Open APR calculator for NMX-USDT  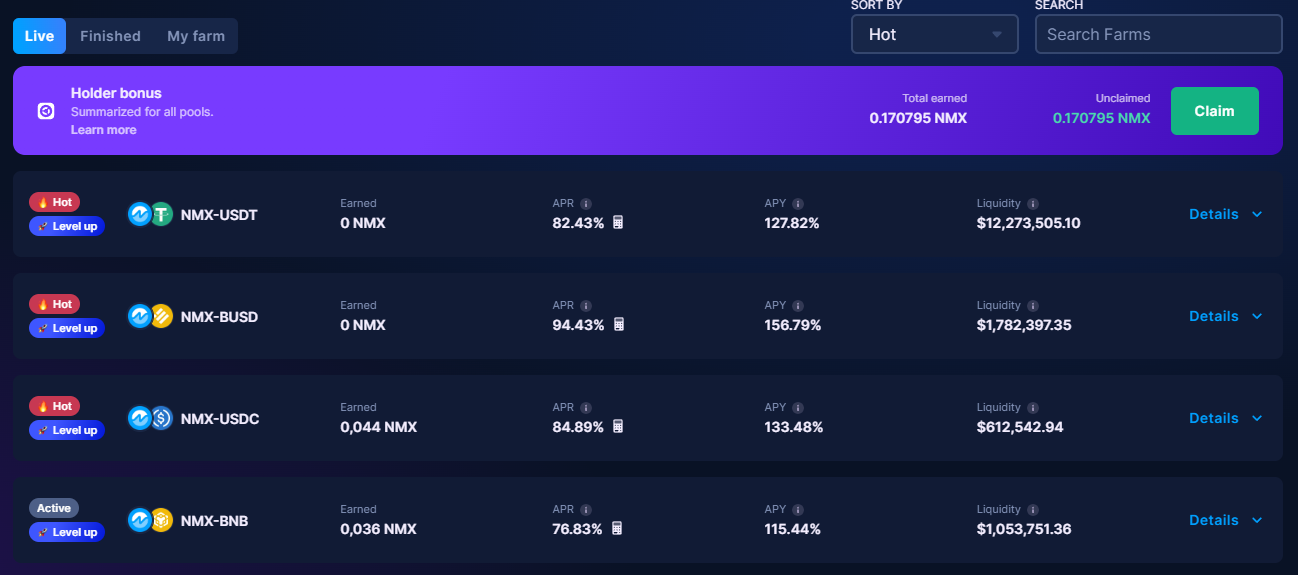(618, 223)
